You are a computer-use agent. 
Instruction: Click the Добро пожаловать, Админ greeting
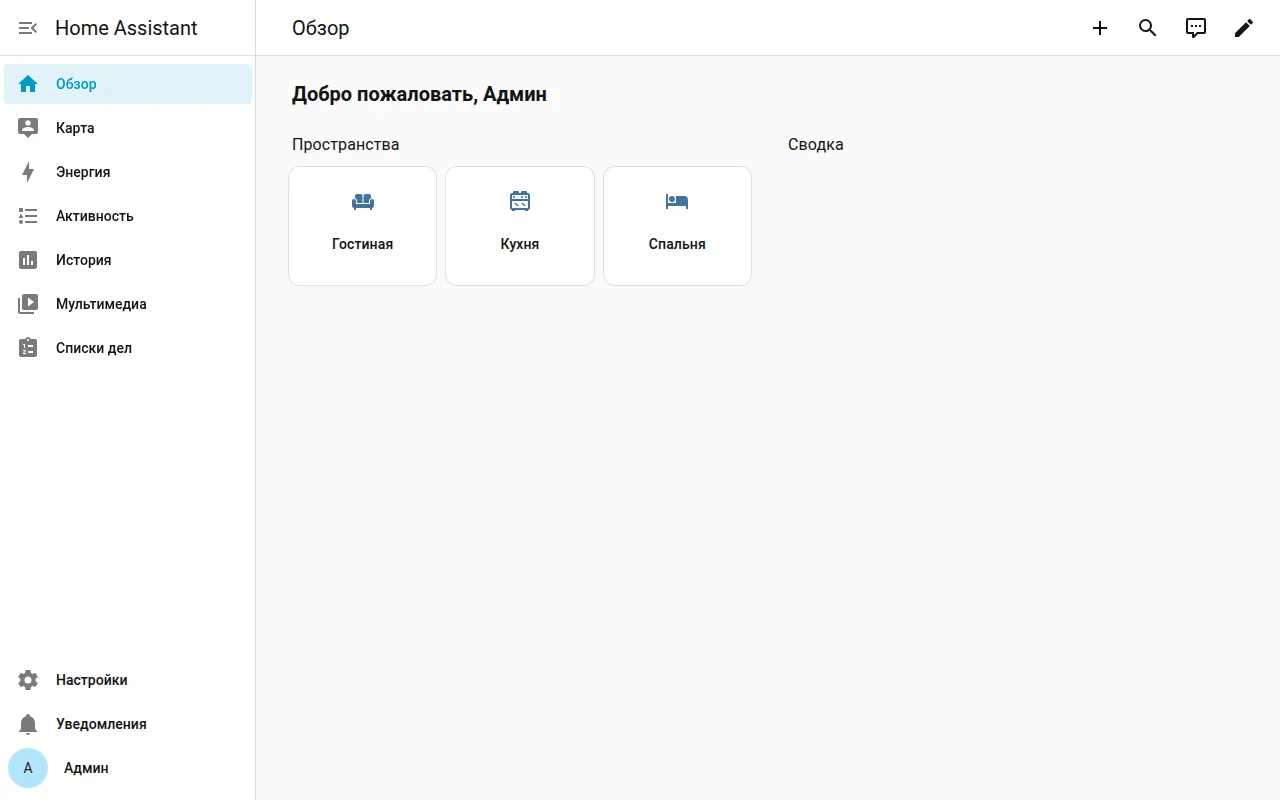(x=419, y=95)
